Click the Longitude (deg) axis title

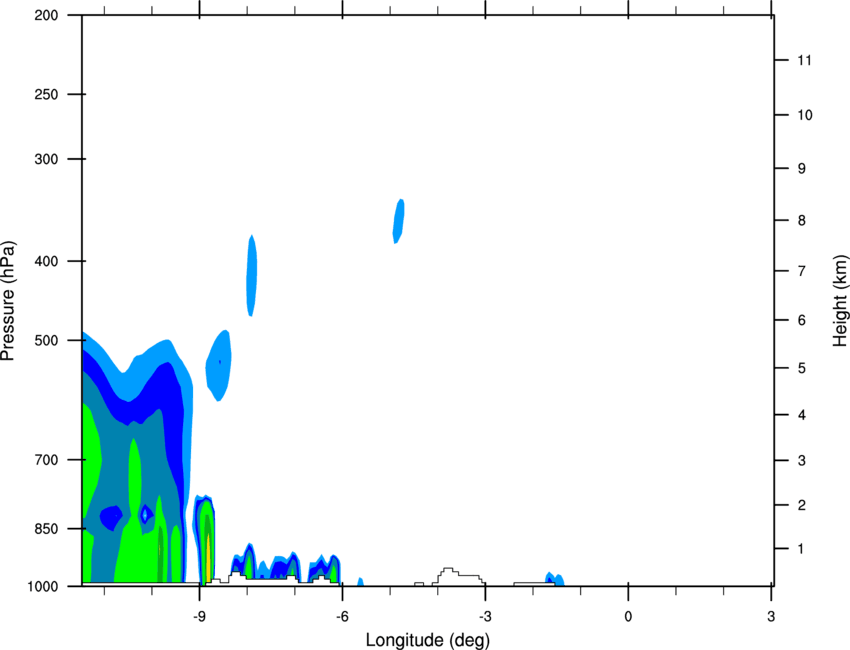pos(428,640)
